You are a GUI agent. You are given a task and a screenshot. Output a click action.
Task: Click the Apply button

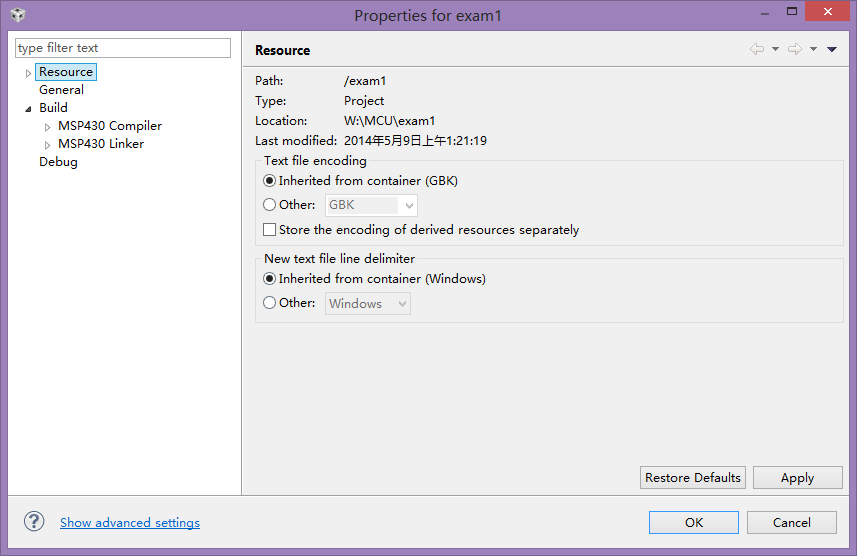pos(797,478)
